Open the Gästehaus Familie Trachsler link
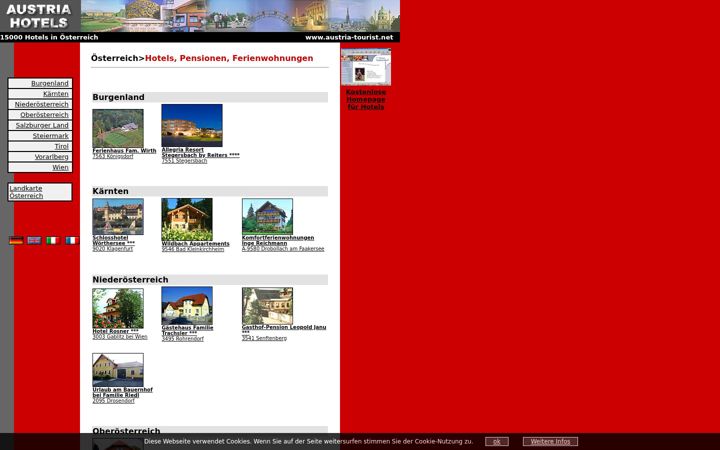This screenshot has height=450, width=720. (187, 331)
